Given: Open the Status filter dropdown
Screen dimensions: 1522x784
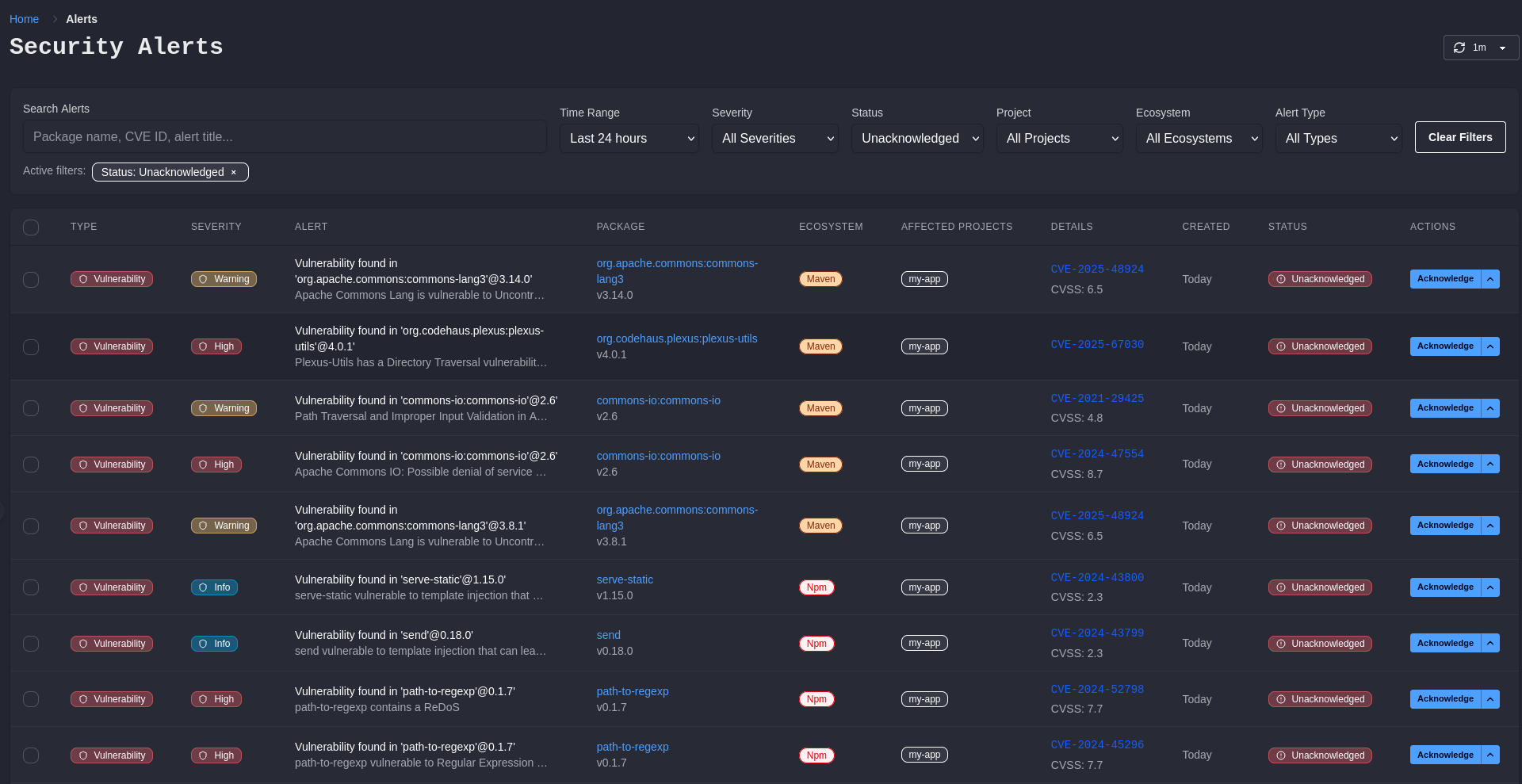Looking at the screenshot, I should (917, 138).
